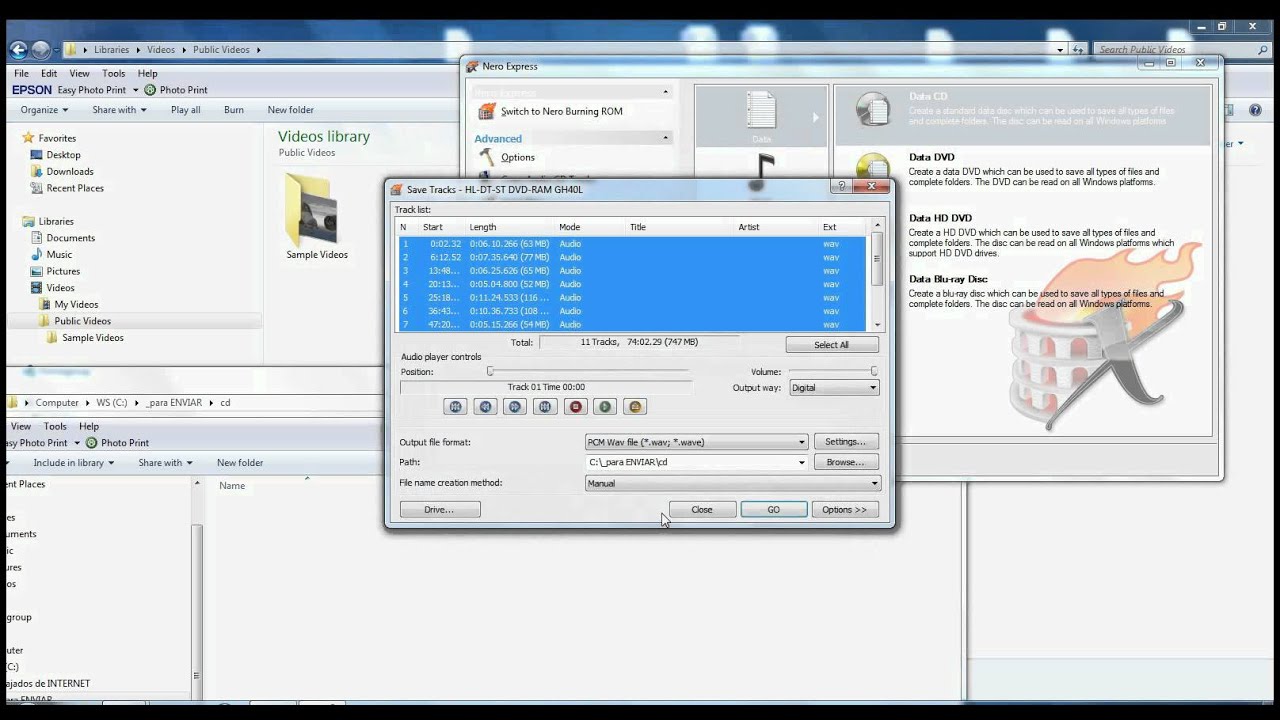Click the fast forward button in audio player
This screenshot has width=1280, height=720.
click(515, 407)
